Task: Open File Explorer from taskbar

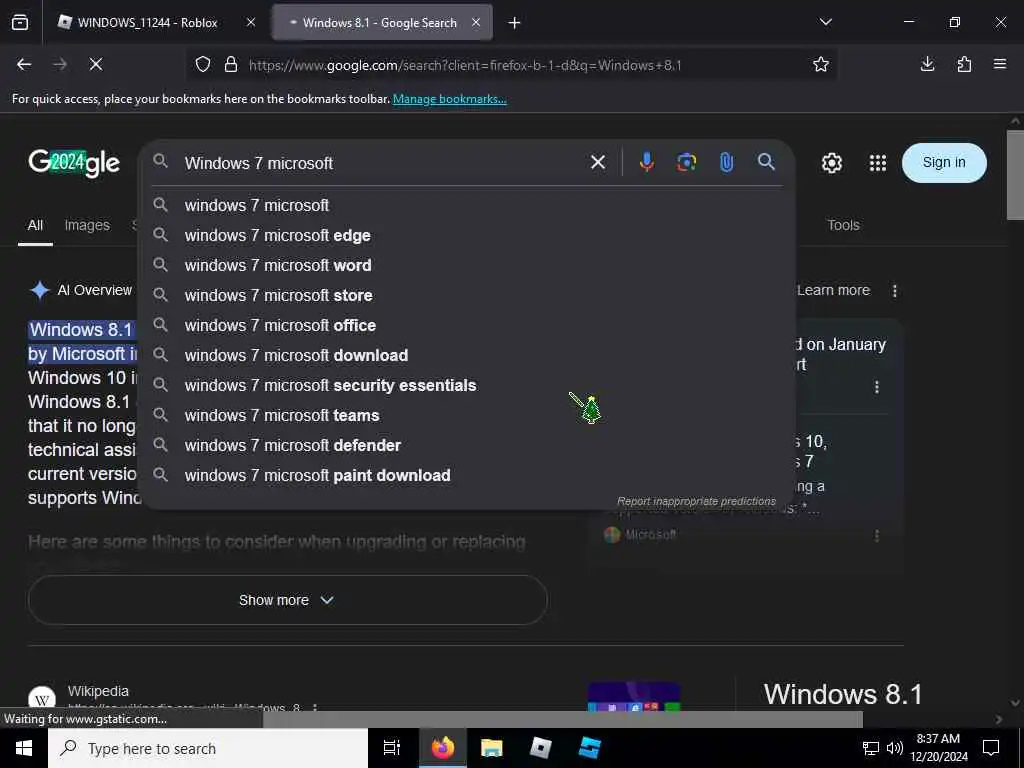Action: point(491,748)
